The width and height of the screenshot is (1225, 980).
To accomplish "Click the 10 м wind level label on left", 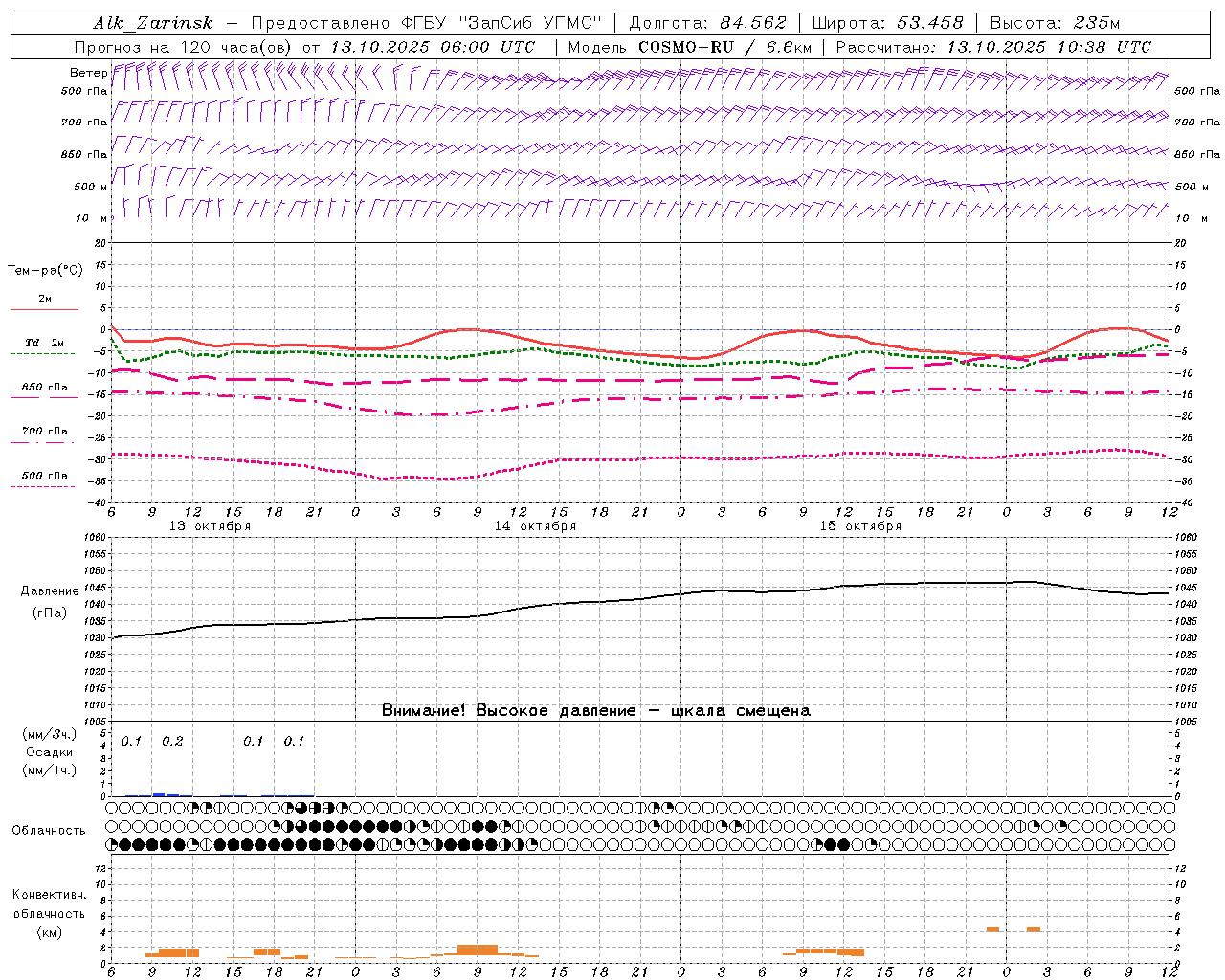I will [91, 219].
